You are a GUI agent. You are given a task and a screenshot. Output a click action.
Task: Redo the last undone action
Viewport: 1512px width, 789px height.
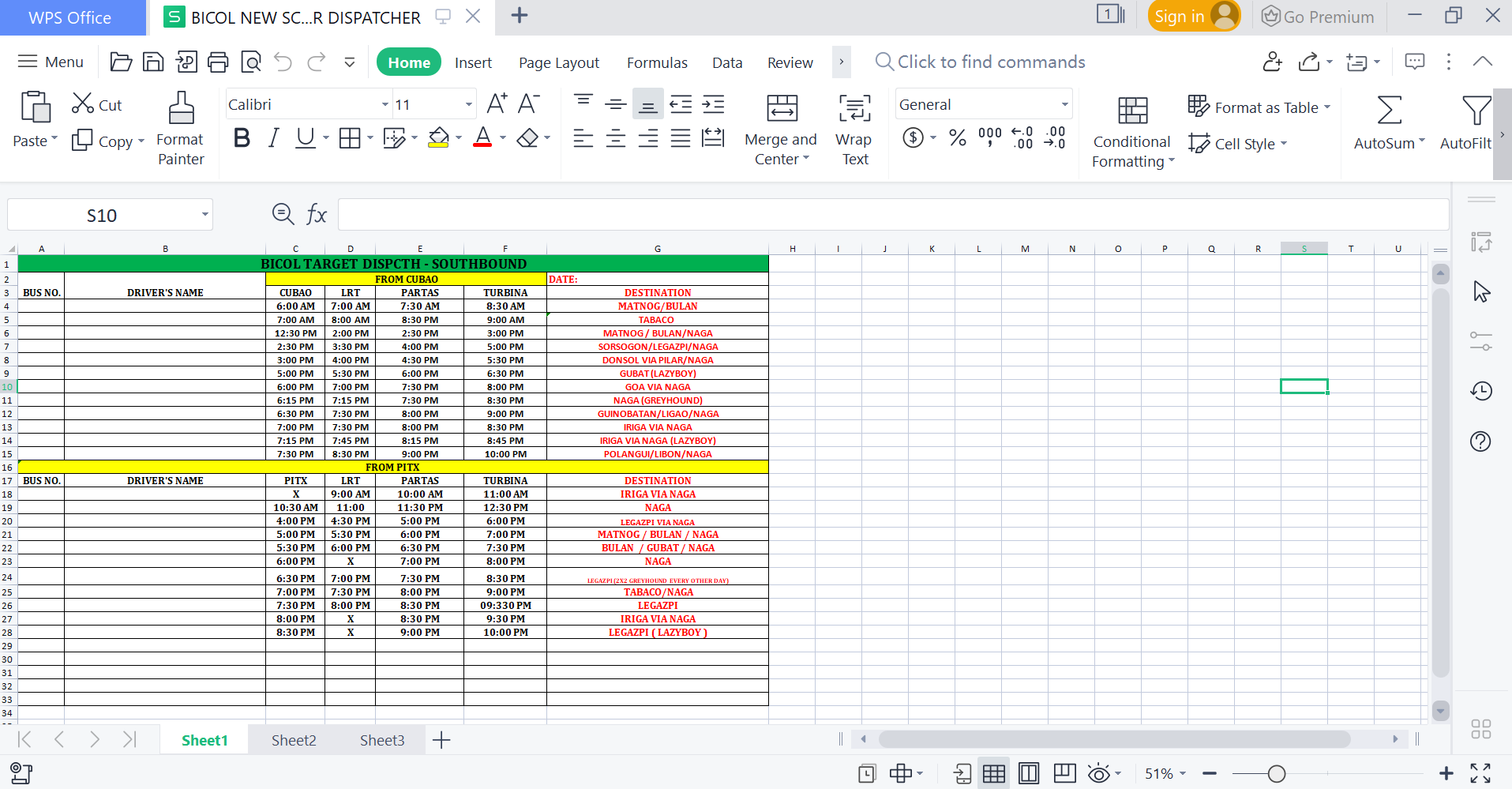pos(317,62)
